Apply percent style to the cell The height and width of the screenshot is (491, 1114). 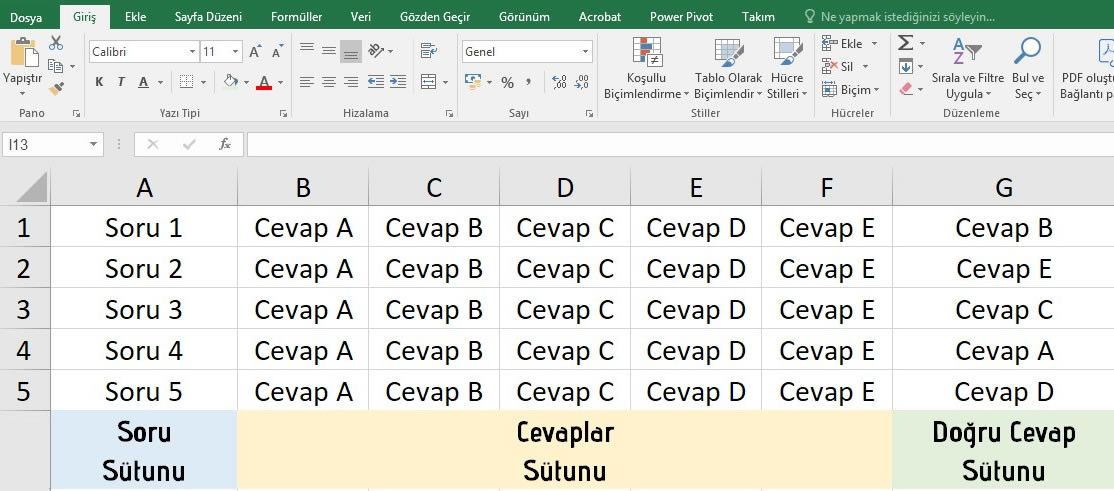(508, 82)
